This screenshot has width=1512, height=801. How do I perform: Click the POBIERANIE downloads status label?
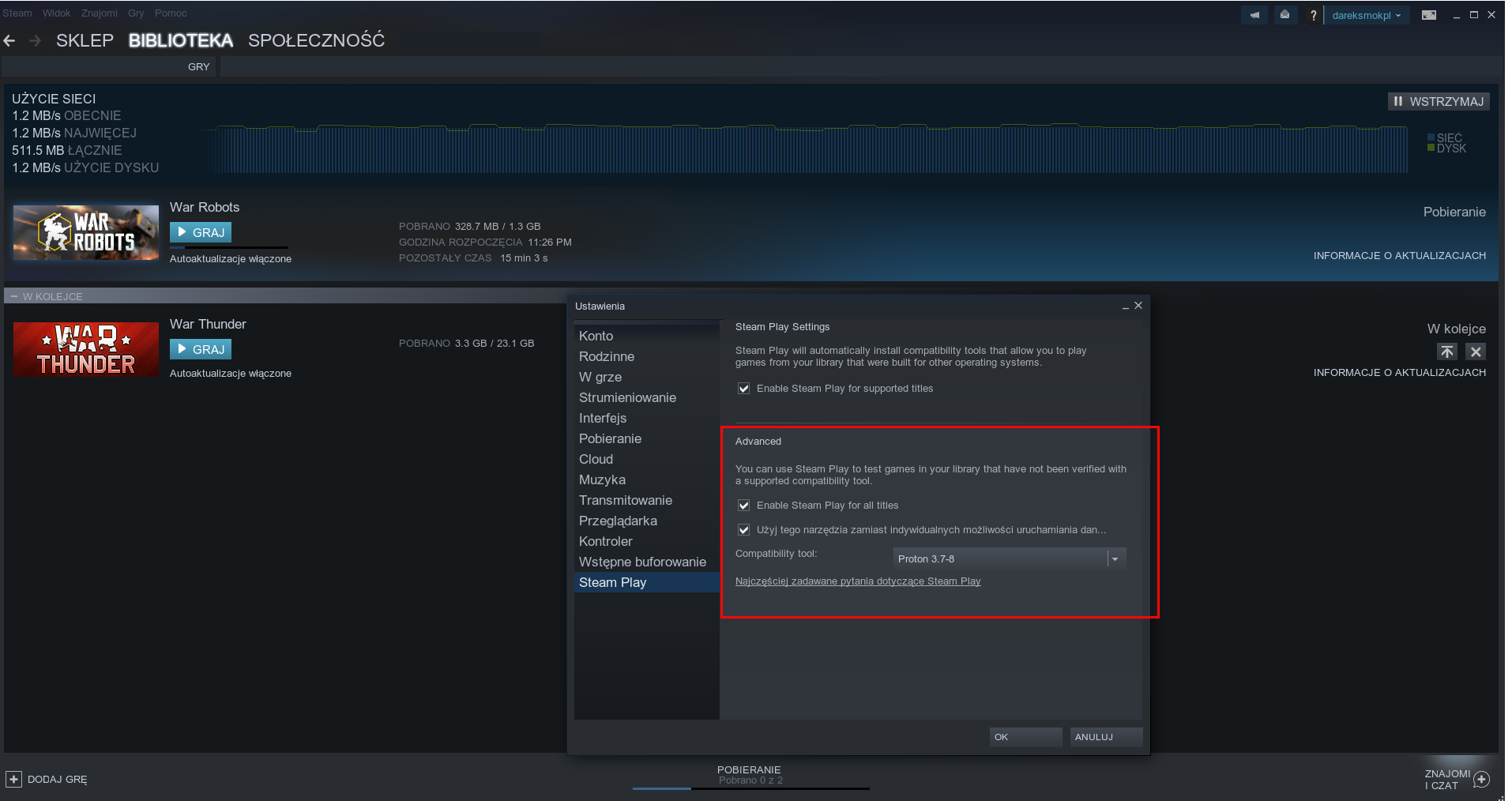point(749,770)
